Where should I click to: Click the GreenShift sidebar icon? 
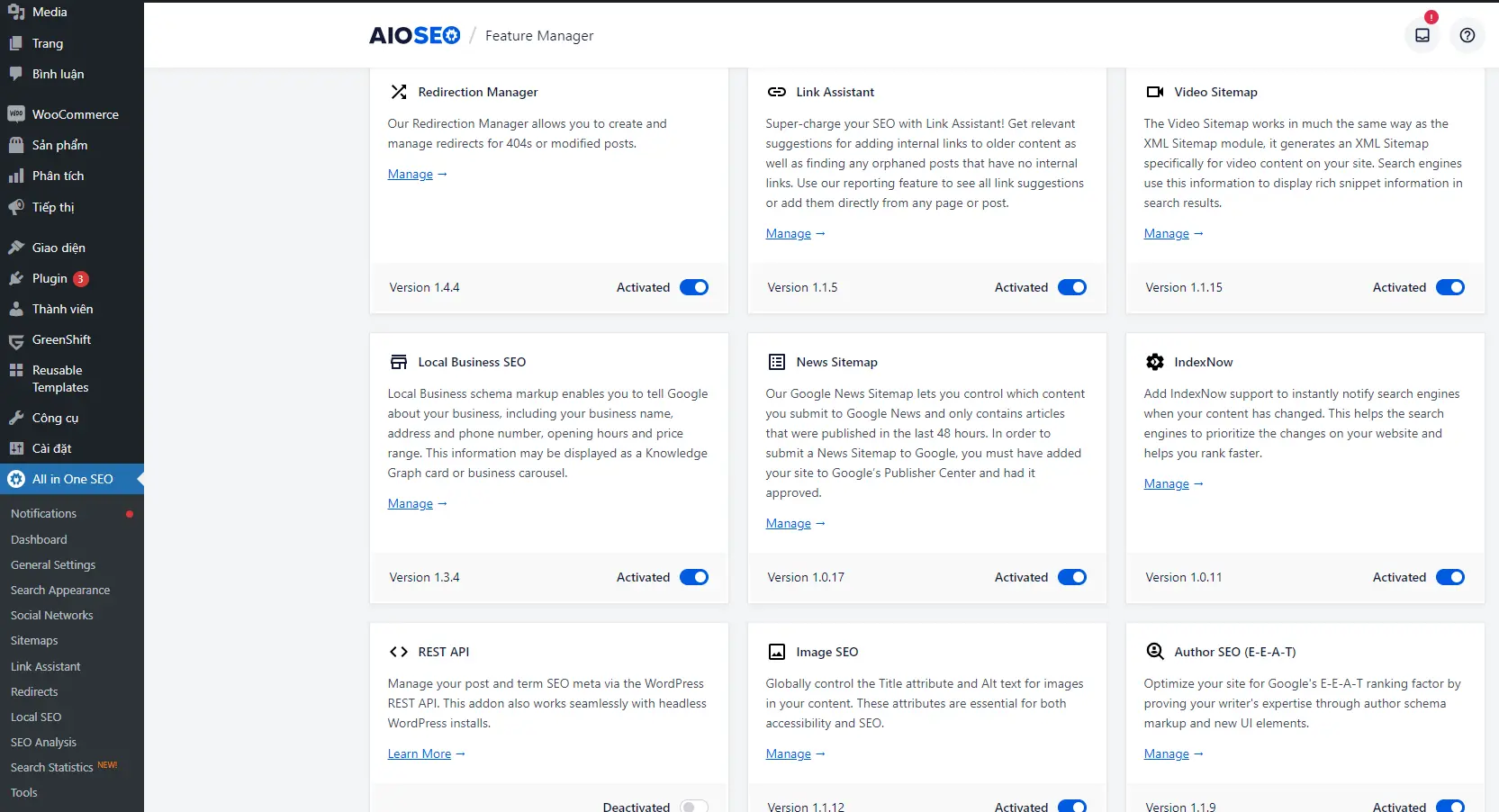click(16, 340)
